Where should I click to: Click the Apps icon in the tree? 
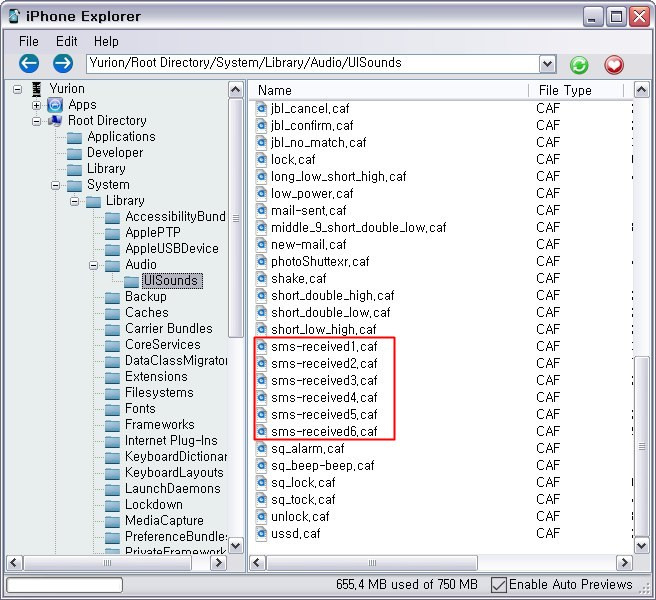click(x=55, y=105)
